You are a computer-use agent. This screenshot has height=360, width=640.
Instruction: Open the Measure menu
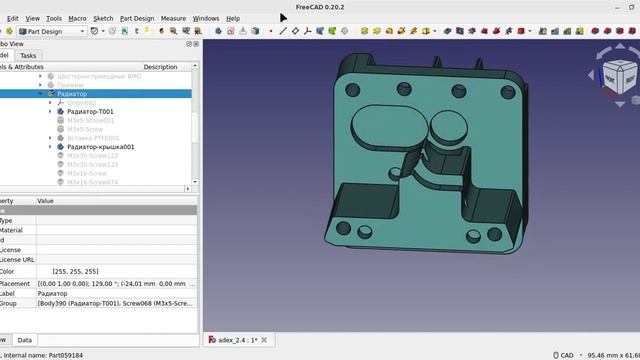pyautogui.click(x=173, y=18)
